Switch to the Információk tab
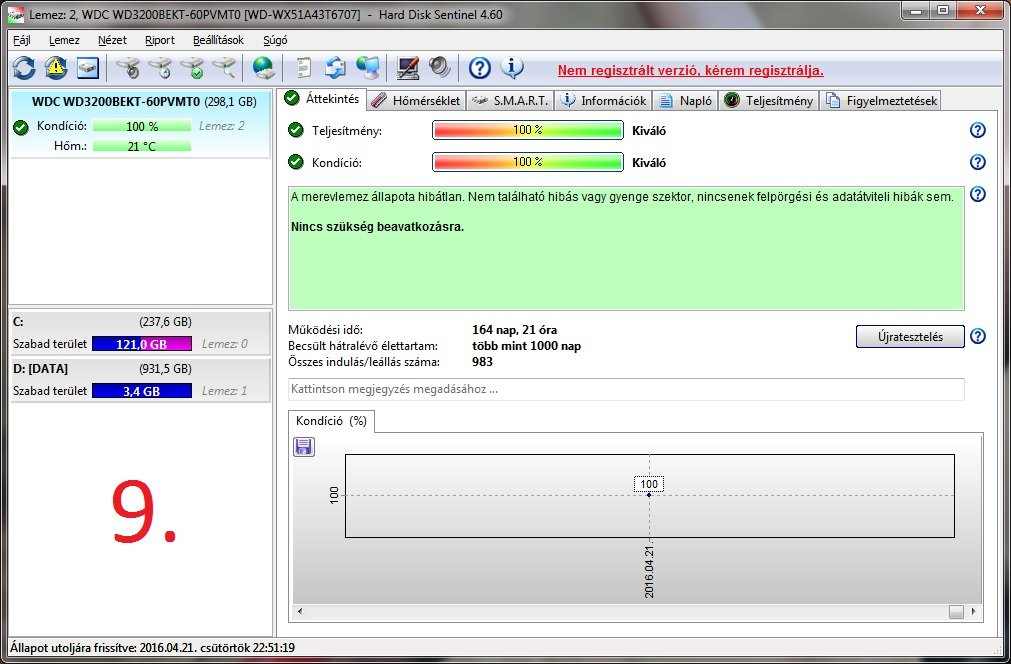 pyautogui.click(x=604, y=101)
